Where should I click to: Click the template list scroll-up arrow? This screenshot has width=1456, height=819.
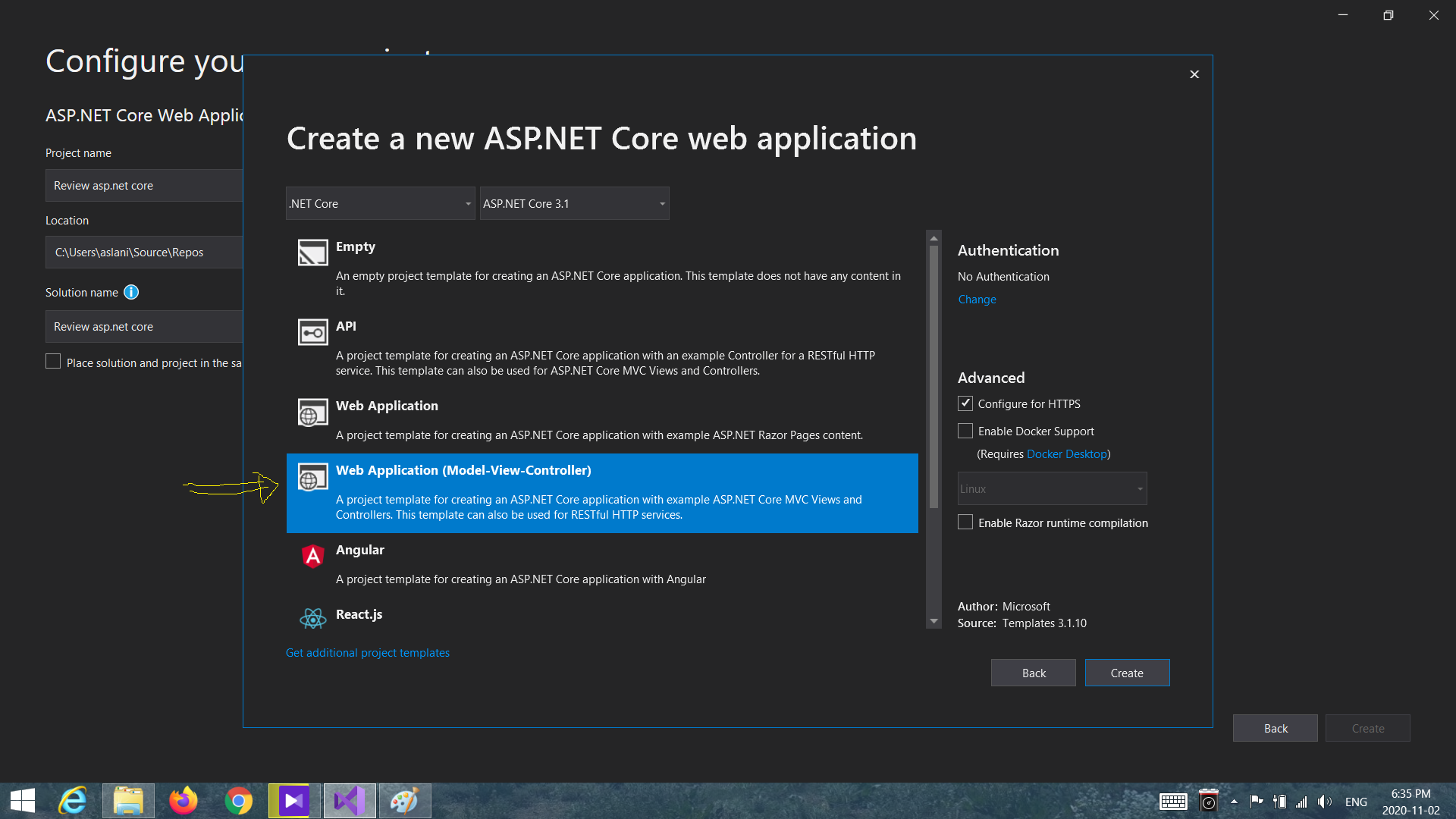tap(934, 238)
